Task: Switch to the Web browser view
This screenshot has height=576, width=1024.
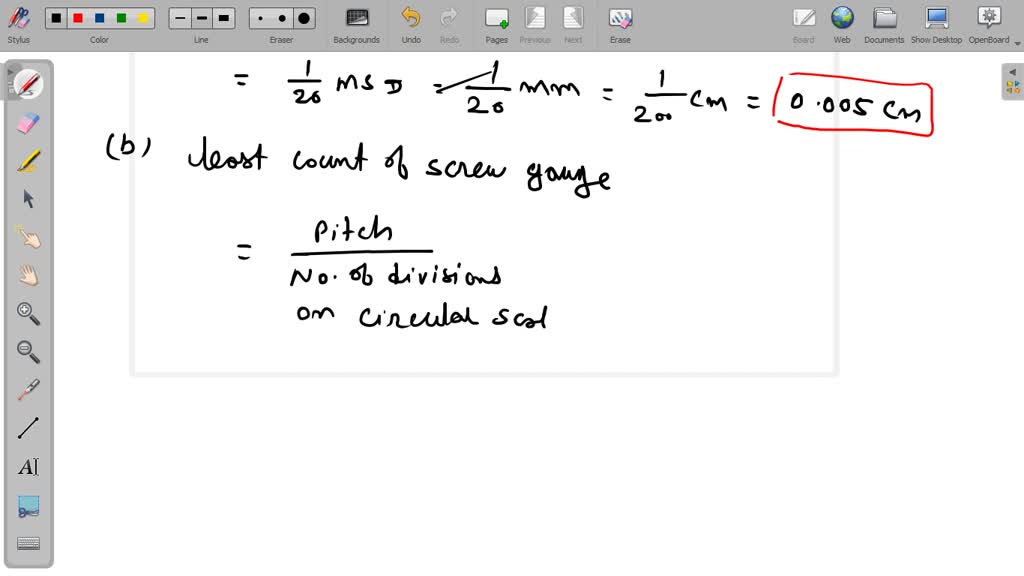Action: point(842,20)
